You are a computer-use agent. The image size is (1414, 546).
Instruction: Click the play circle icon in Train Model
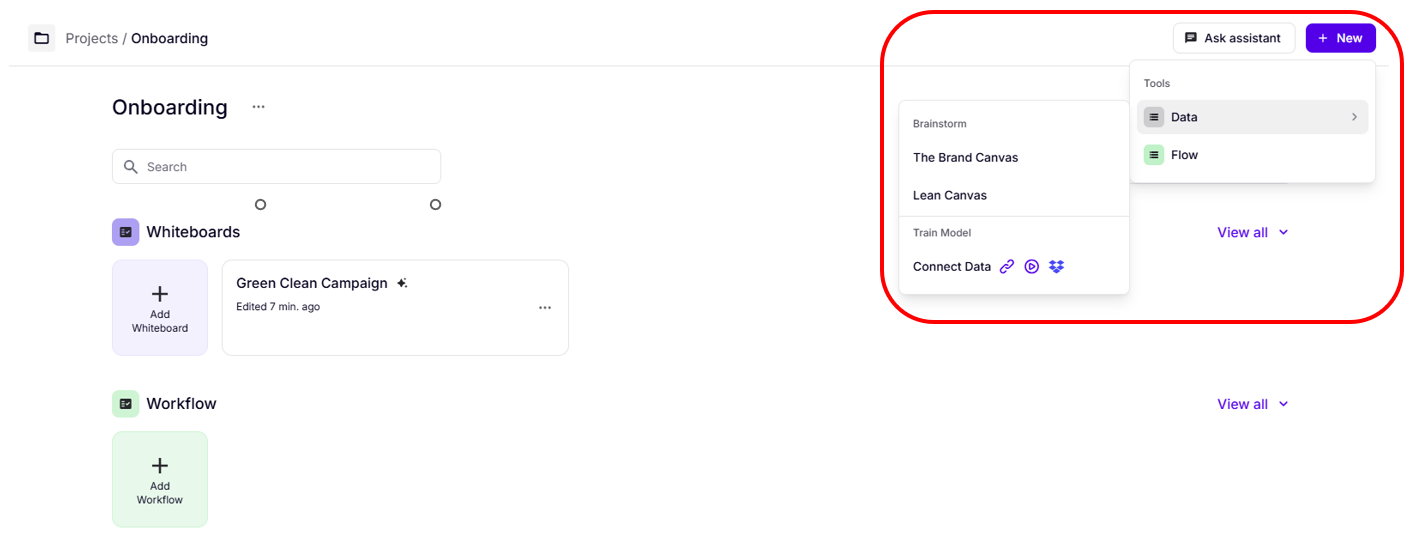pyautogui.click(x=1032, y=267)
